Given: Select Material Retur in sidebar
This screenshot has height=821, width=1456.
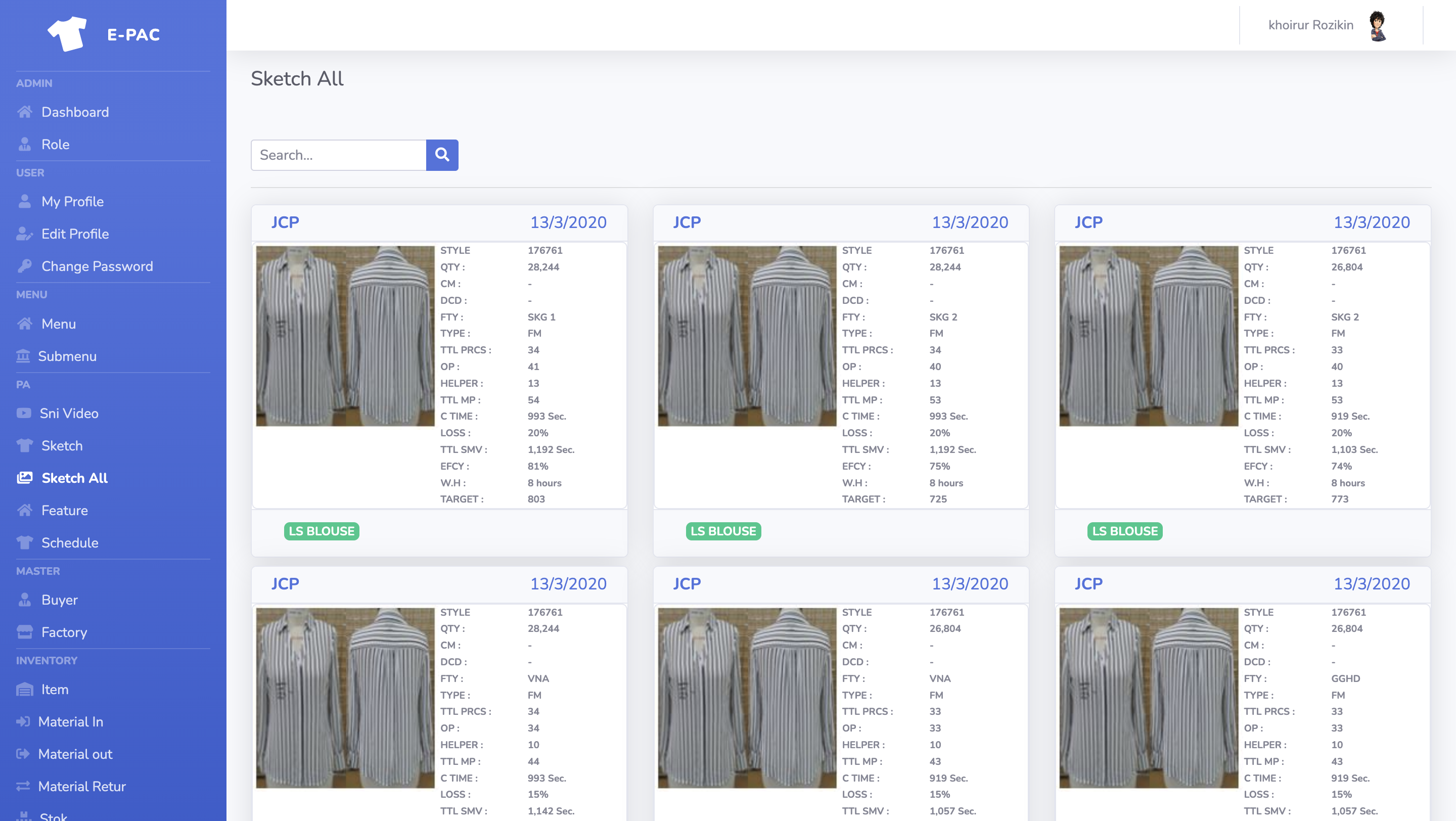Looking at the screenshot, I should click(x=81, y=786).
